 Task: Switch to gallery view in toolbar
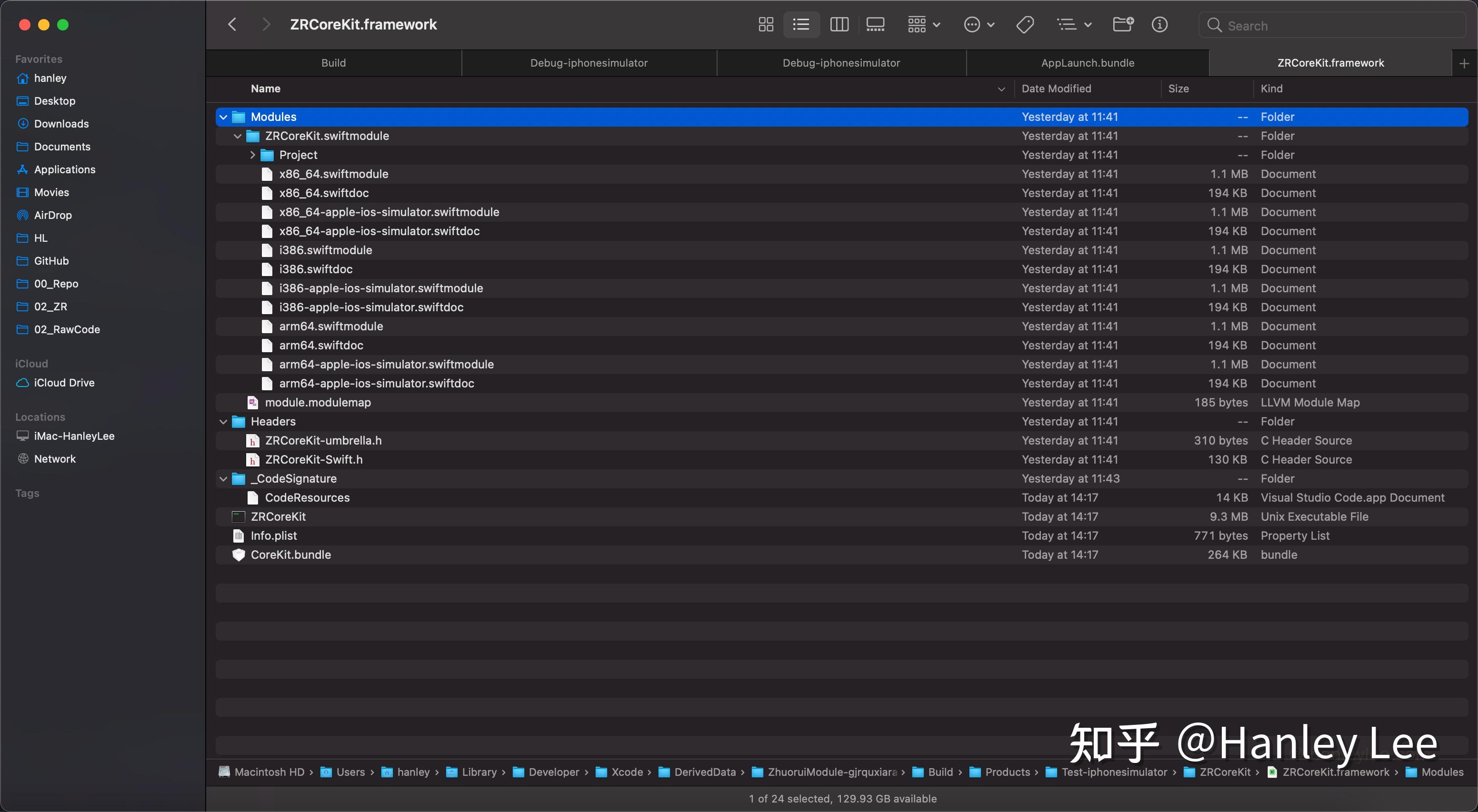pyautogui.click(x=875, y=25)
